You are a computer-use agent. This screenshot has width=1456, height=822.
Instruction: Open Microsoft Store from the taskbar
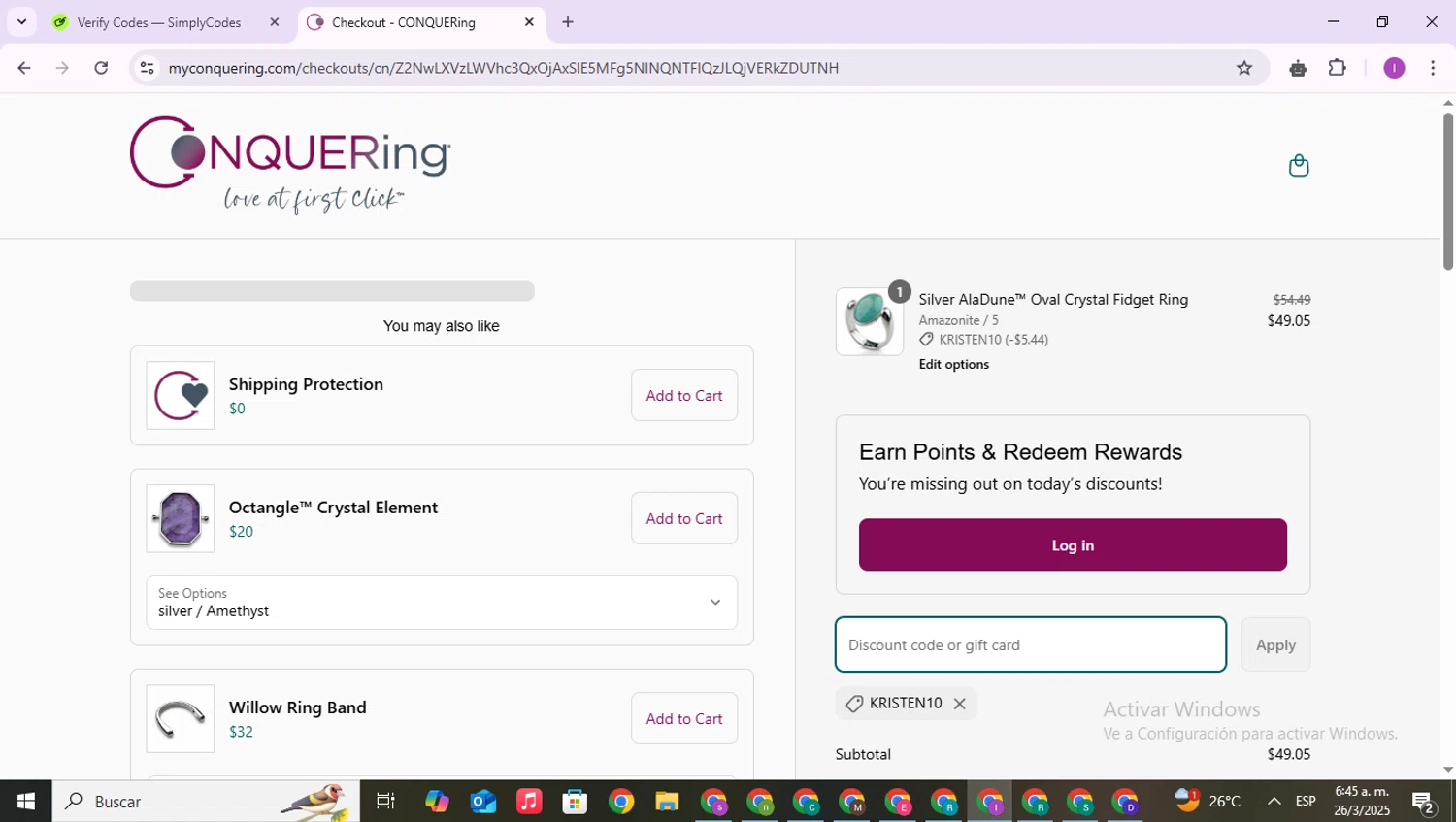pyautogui.click(x=575, y=802)
